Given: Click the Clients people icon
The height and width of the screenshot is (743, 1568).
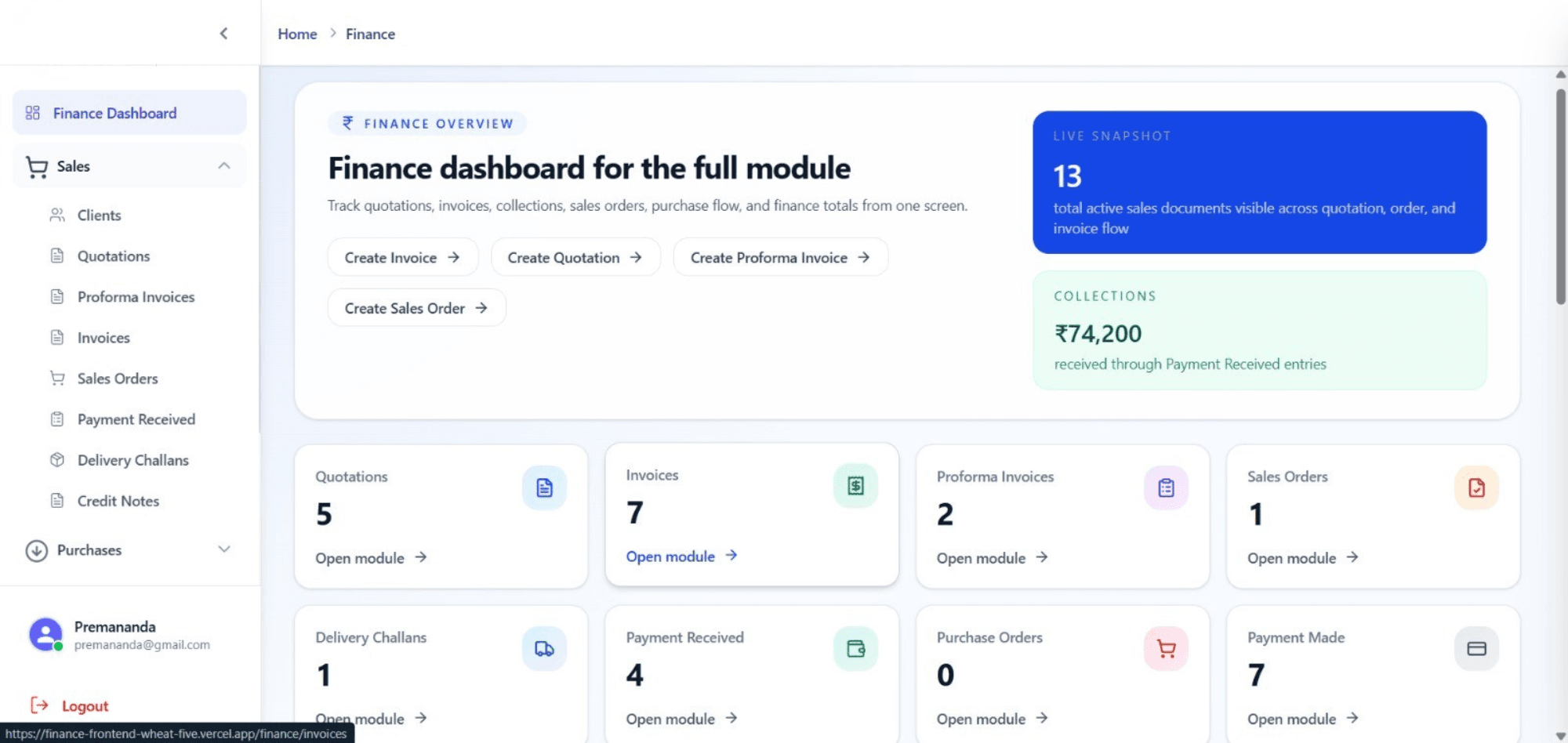Looking at the screenshot, I should click(x=58, y=215).
